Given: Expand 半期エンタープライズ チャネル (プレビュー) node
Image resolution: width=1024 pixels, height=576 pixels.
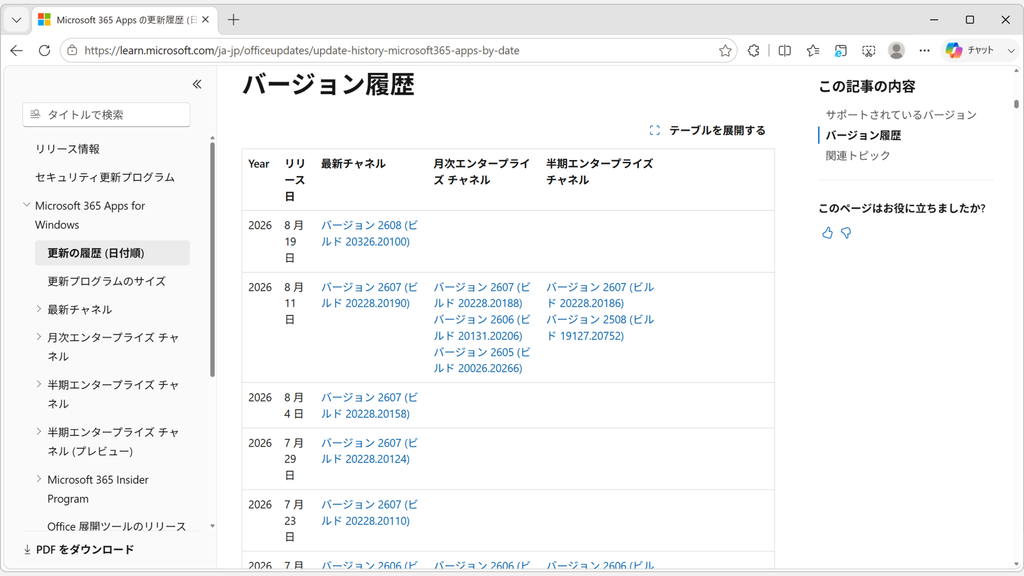Looking at the screenshot, I should 39,432.
